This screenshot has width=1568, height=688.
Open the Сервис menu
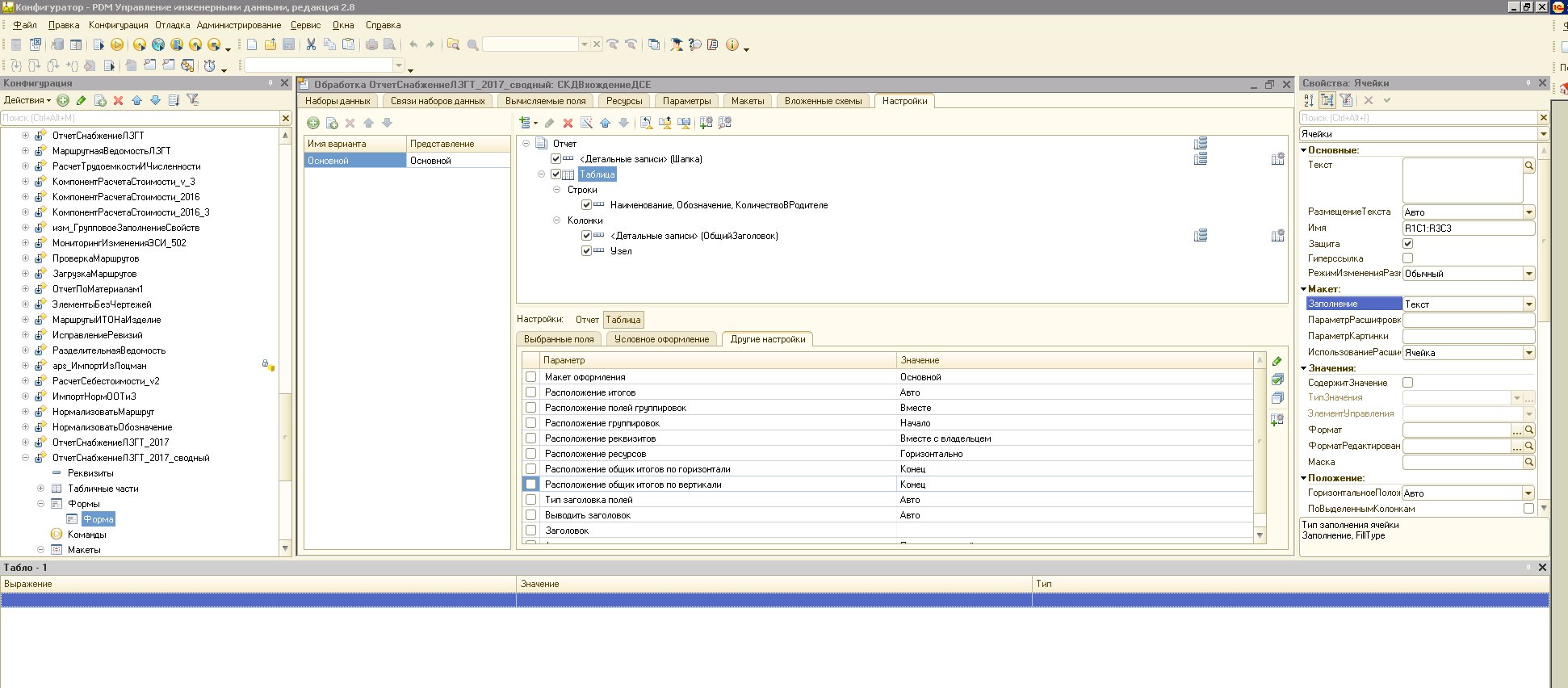pyautogui.click(x=306, y=25)
